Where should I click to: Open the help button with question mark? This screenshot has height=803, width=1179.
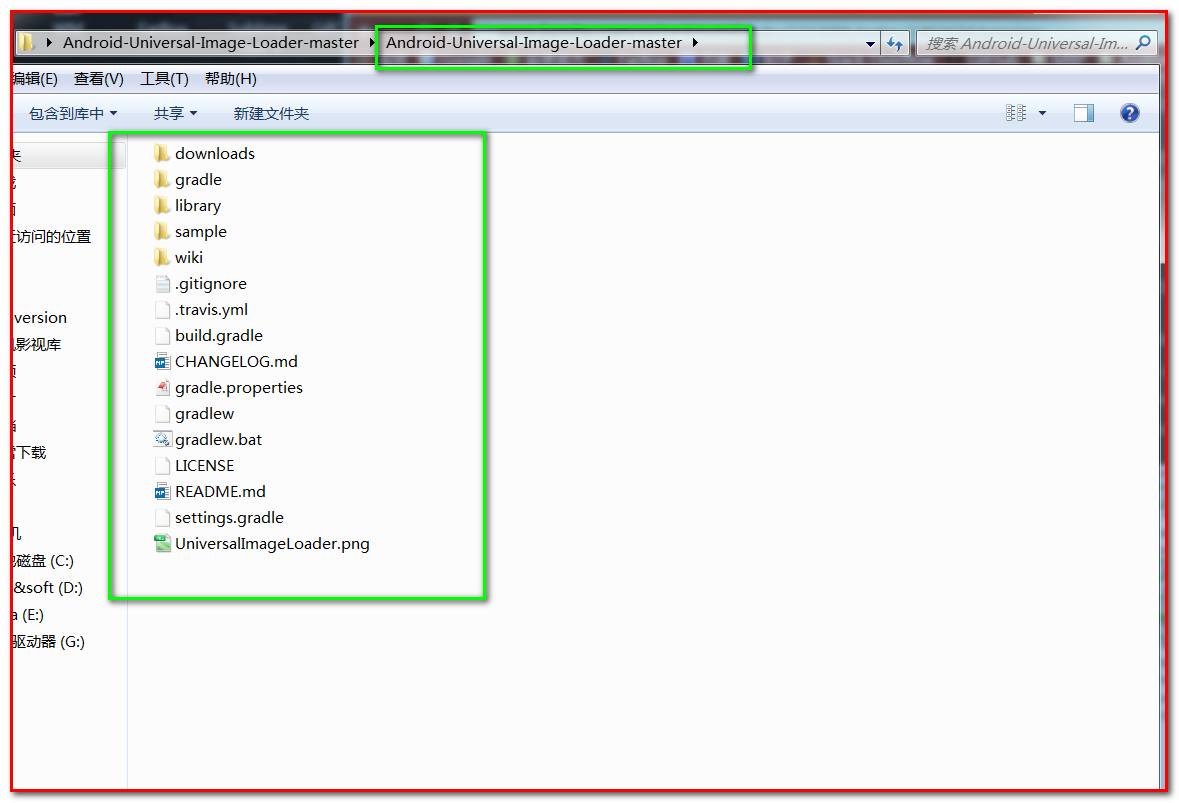pyautogui.click(x=1129, y=114)
